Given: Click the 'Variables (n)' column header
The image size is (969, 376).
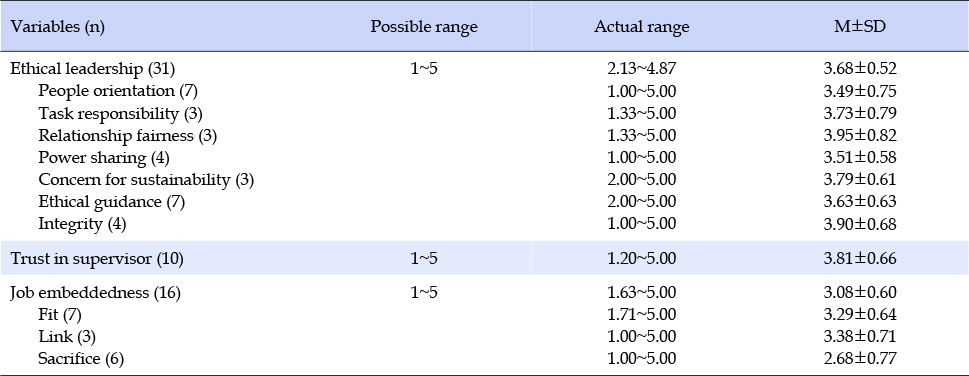Looking at the screenshot, I should coord(57,28).
